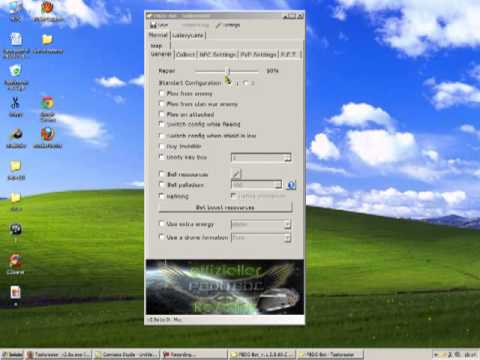Click the Repair slider handle
Screen dimensions: 480x360
point(229,71)
